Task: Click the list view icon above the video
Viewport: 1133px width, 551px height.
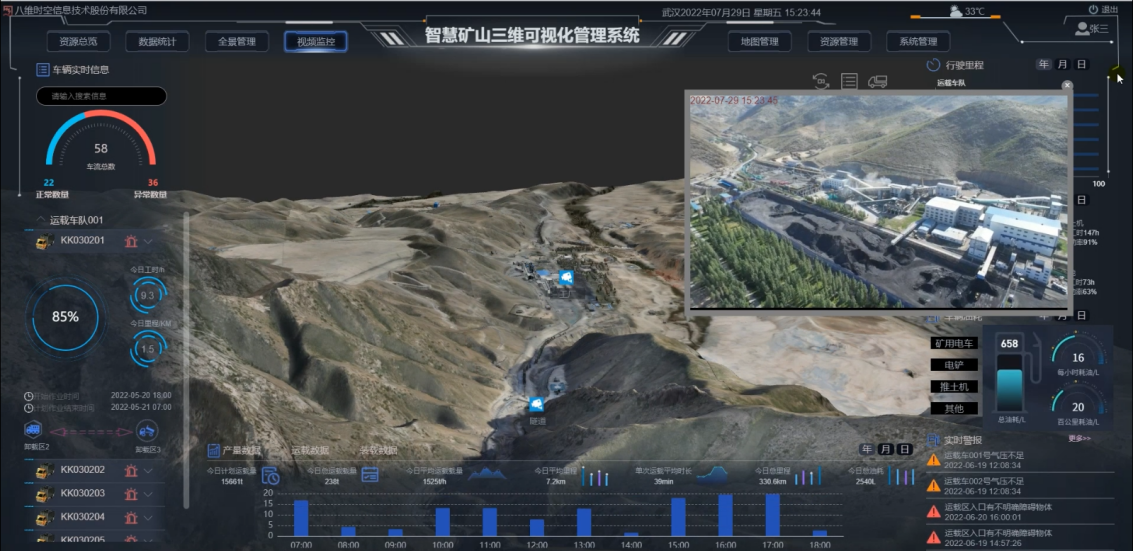Action: [849, 81]
